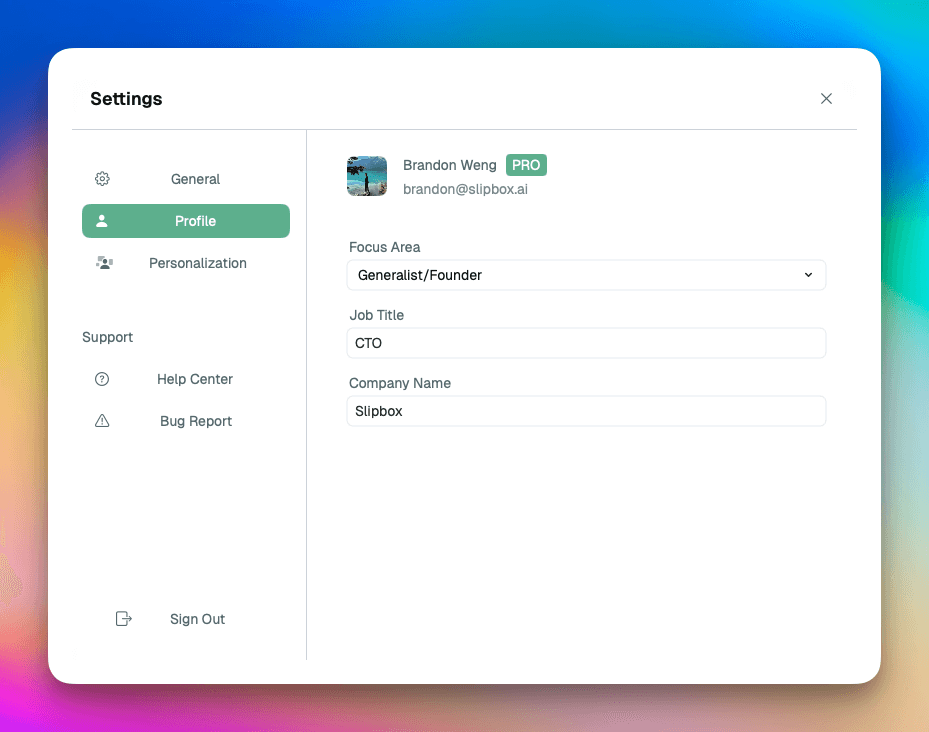Click the name Brandon Weng
This screenshot has width=929, height=732.
[450, 165]
